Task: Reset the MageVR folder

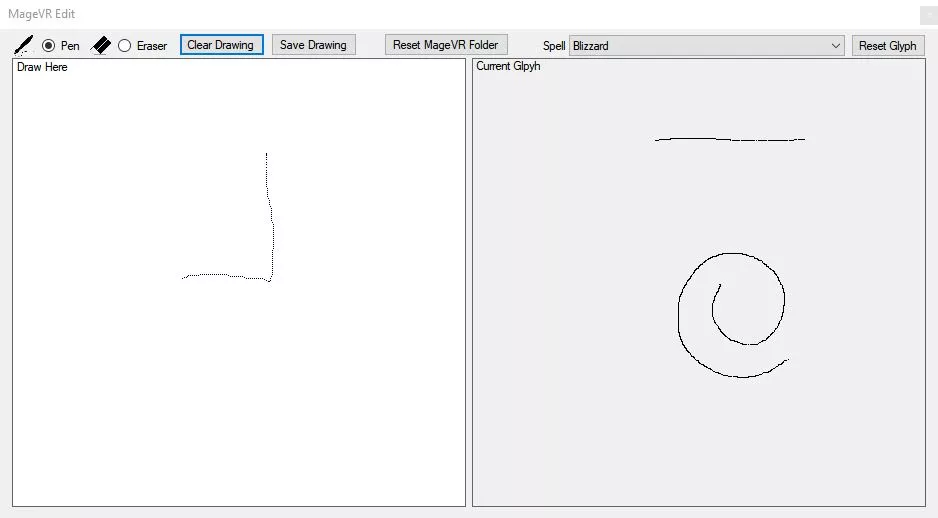Action: 446,45
